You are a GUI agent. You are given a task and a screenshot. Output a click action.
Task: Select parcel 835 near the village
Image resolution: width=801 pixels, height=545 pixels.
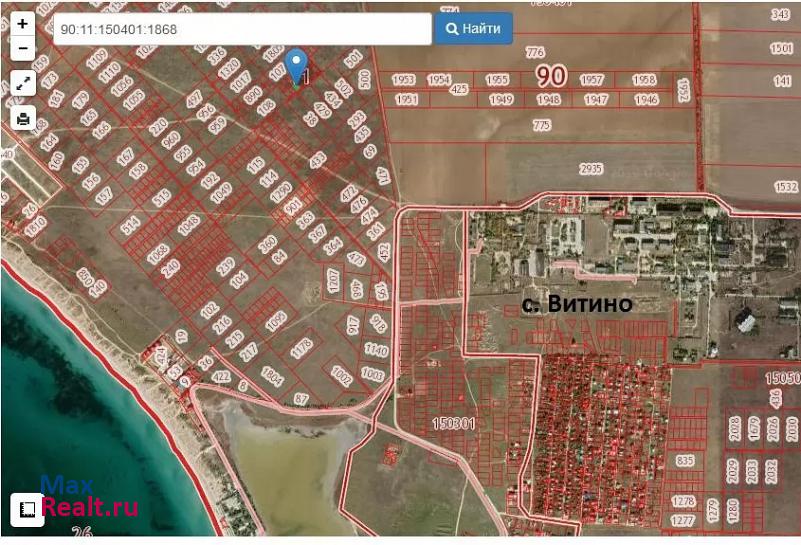[685, 460]
